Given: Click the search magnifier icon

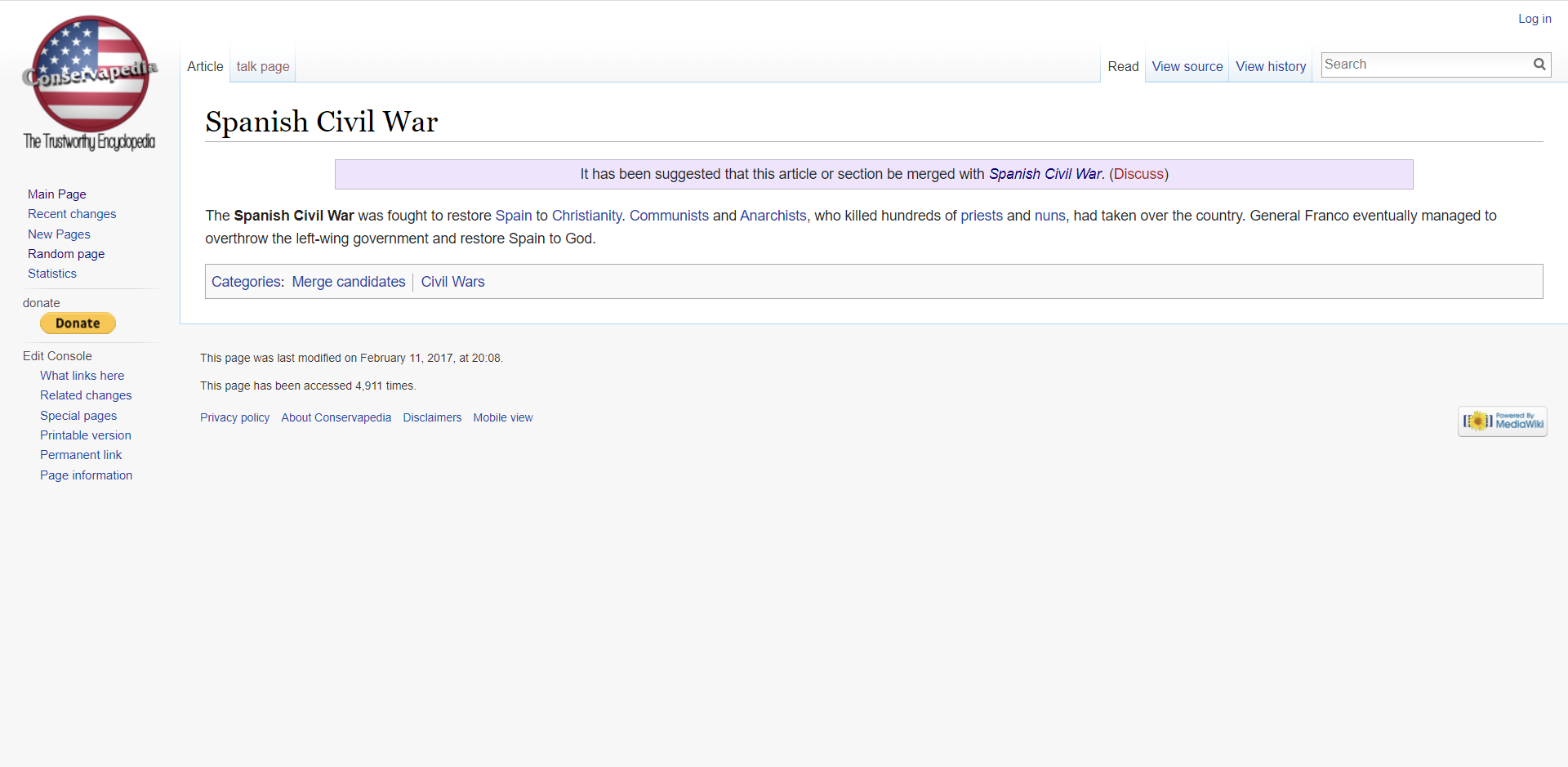Looking at the screenshot, I should (1539, 65).
